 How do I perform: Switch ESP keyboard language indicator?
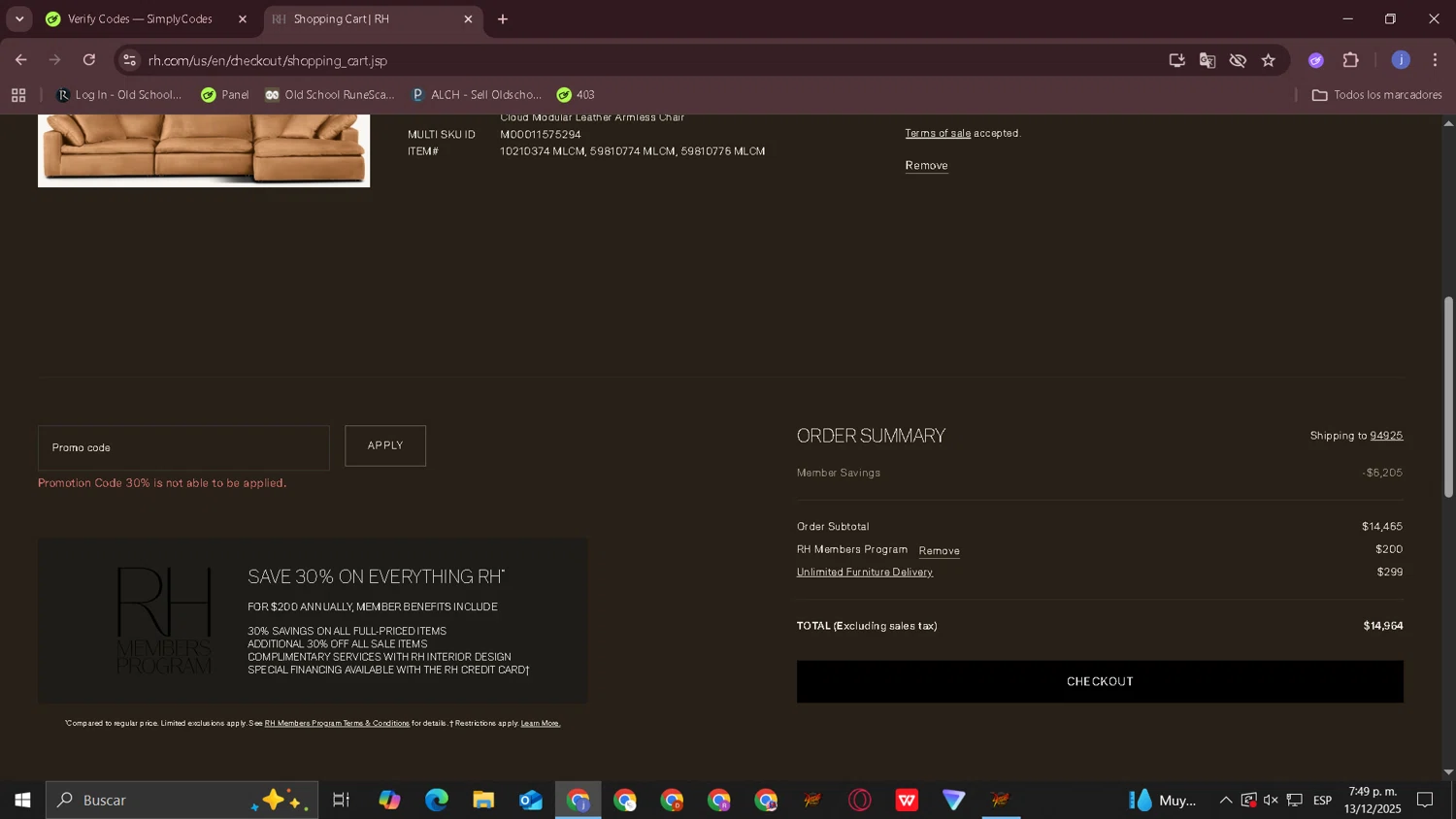[x=1322, y=801]
